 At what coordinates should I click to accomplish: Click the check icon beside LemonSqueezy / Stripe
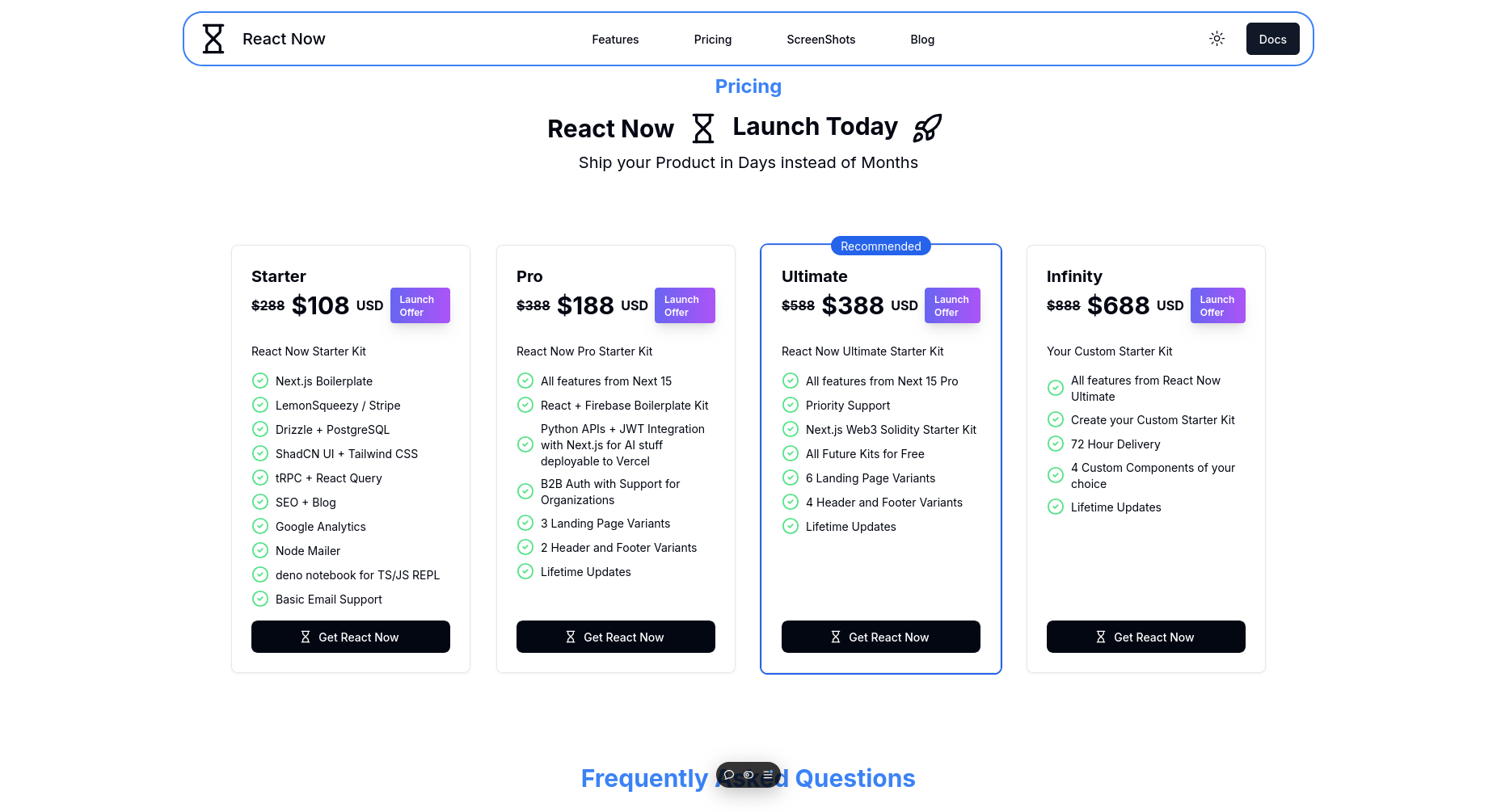coord(260,405)
